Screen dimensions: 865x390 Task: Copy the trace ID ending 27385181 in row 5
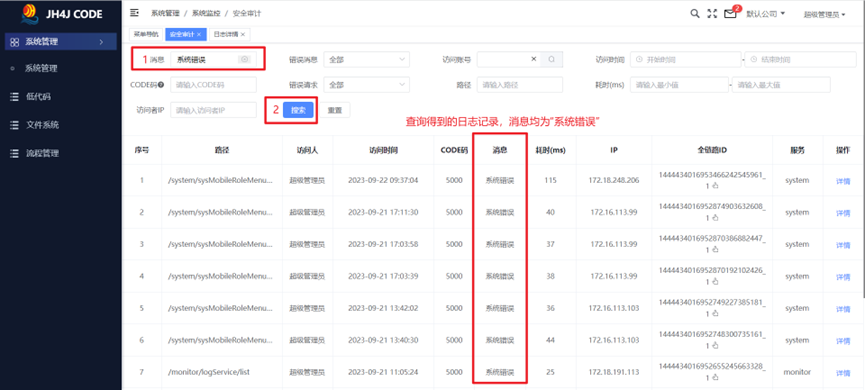[x=716, y=314]
